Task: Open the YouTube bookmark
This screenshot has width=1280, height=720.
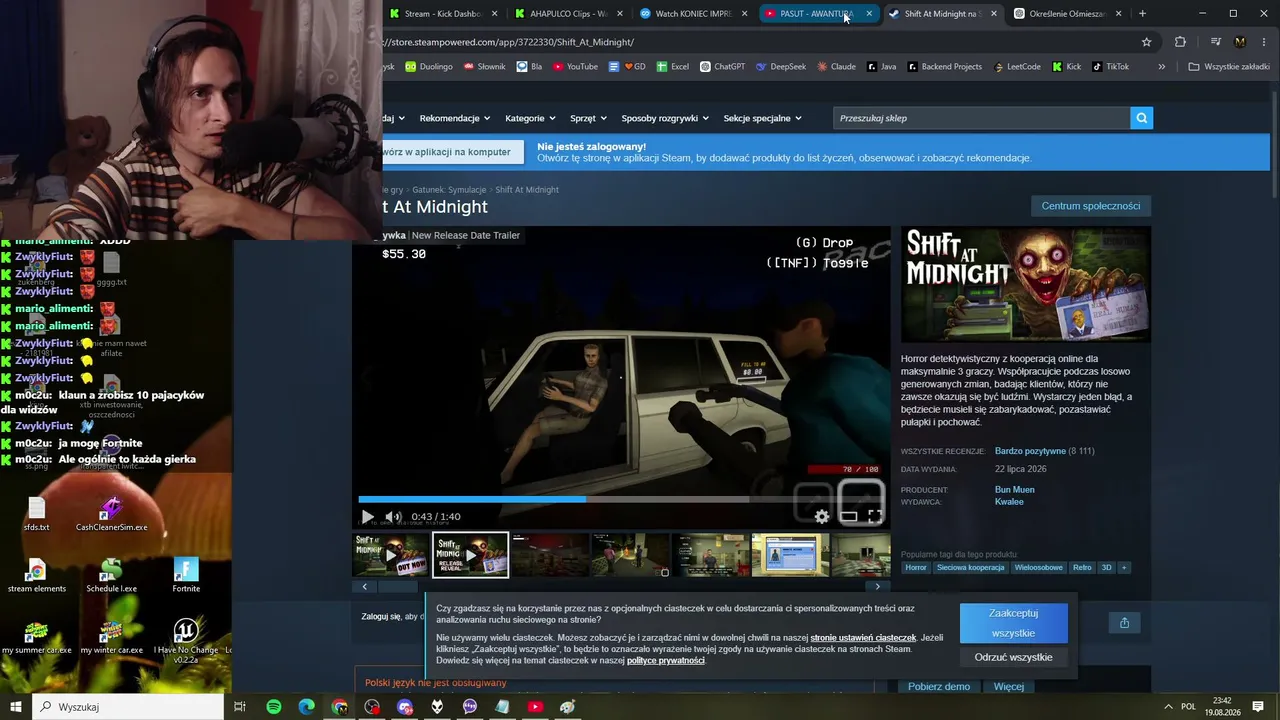Action: pos(574,67)
